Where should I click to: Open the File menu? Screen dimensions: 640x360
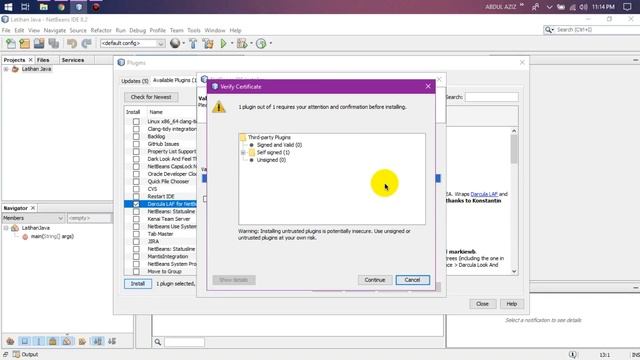coord(6,31)
